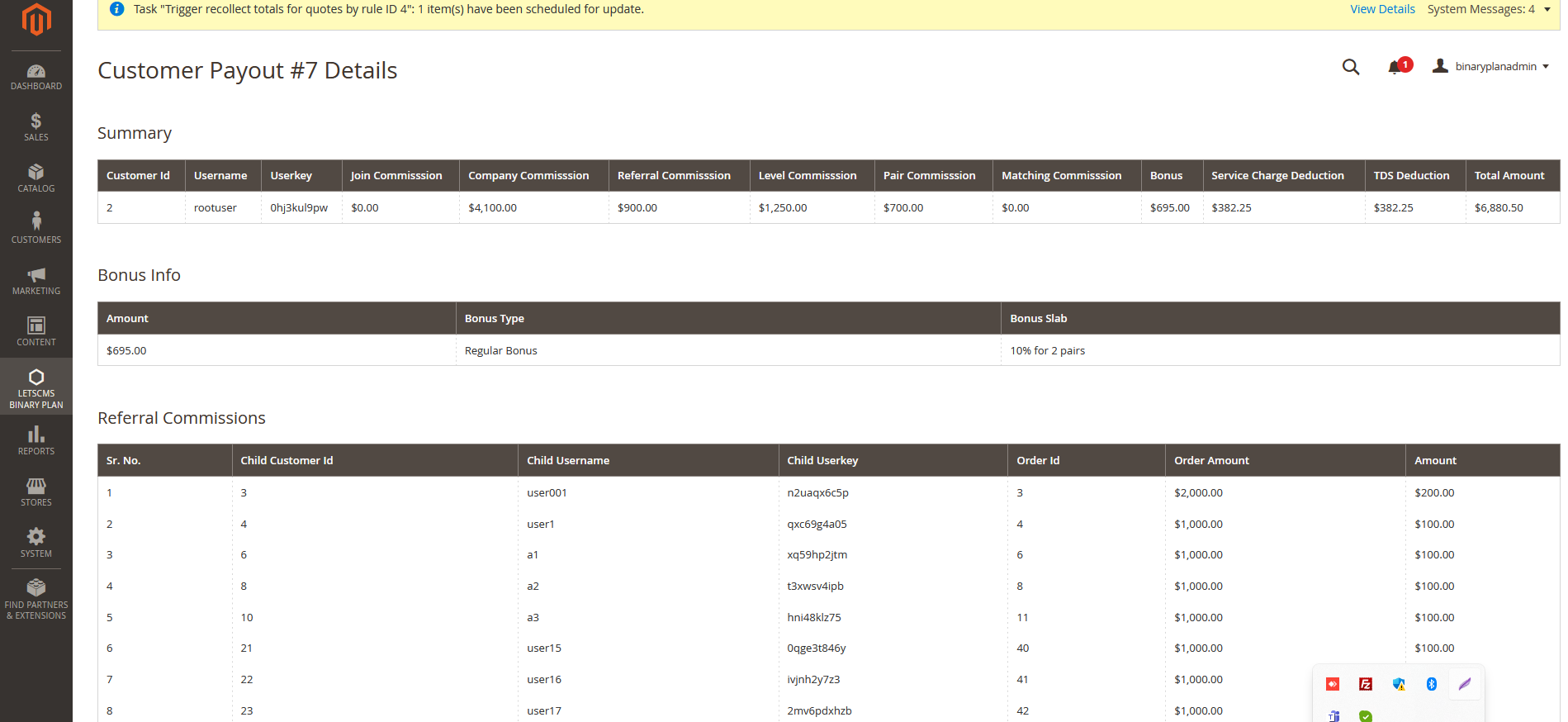Open Letscms Binary Plan menu
1568x722 pixels.
click(36, 387)
